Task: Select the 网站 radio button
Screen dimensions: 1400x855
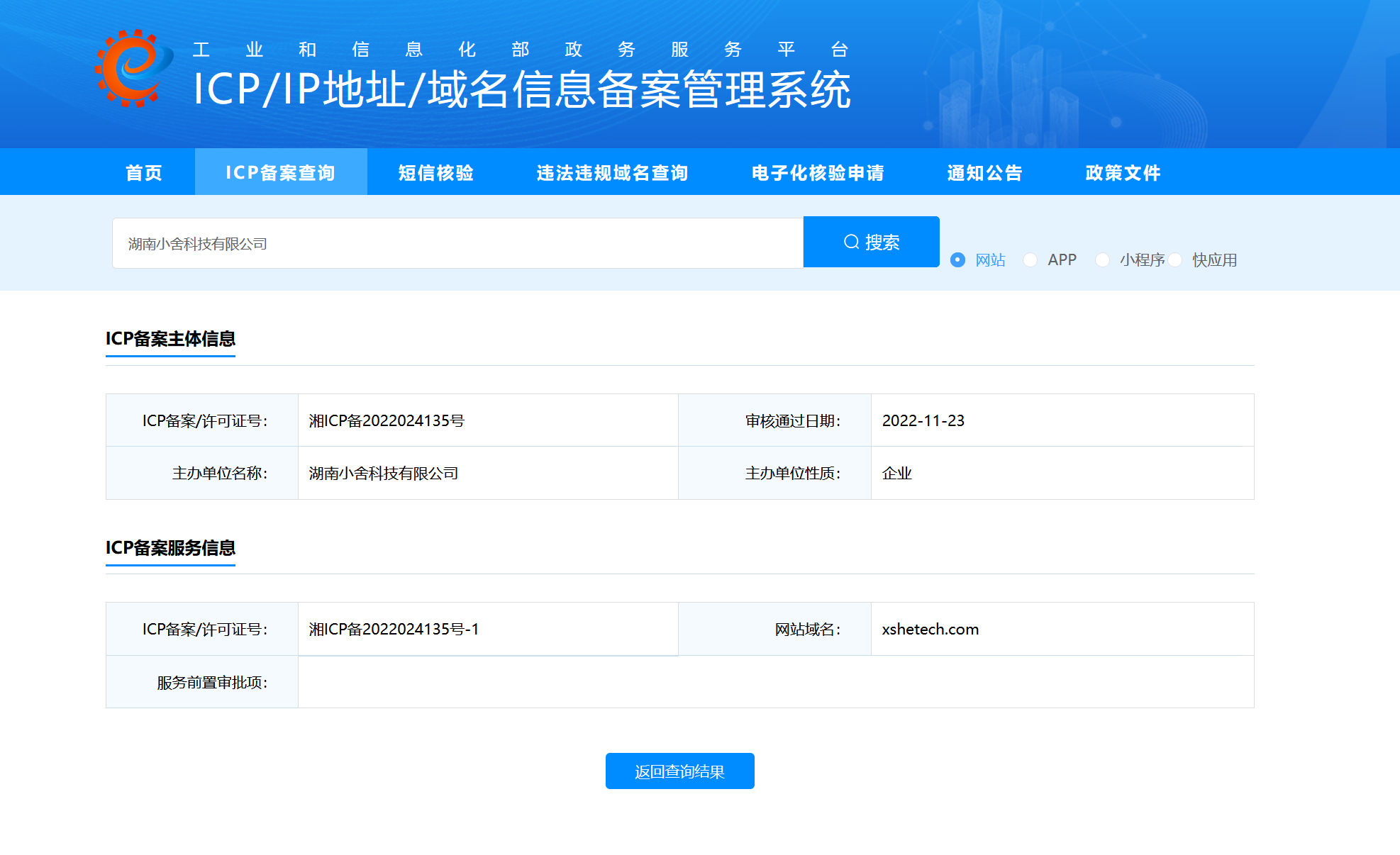Action: (x=957, y=259)
